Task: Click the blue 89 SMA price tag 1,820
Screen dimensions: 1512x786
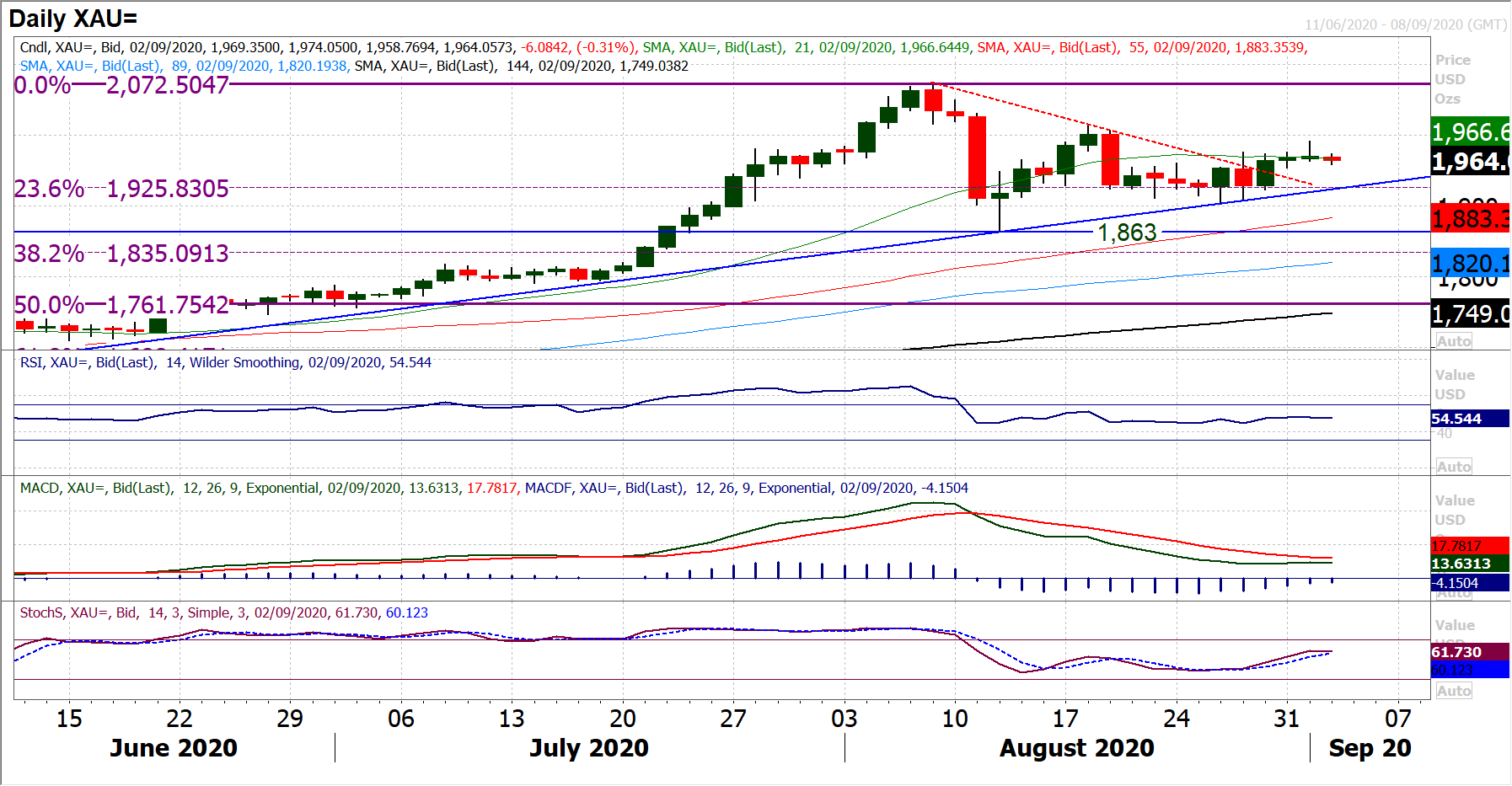Action: click(x=1470, y=264)
